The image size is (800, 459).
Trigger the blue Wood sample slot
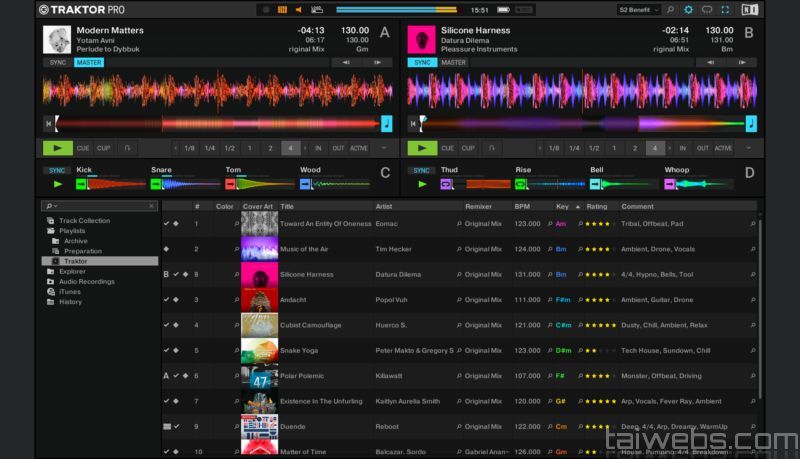point(305,184)
